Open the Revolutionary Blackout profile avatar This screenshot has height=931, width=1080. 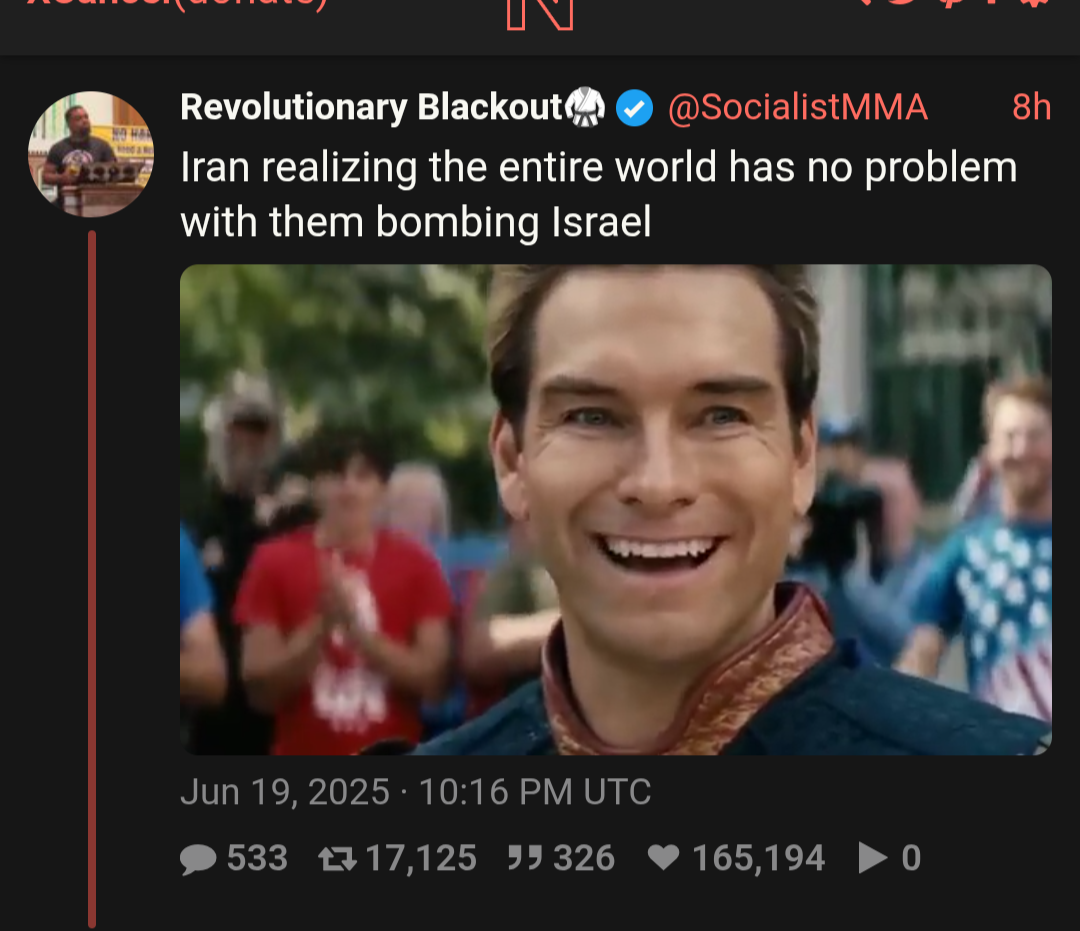pos(91,154)
